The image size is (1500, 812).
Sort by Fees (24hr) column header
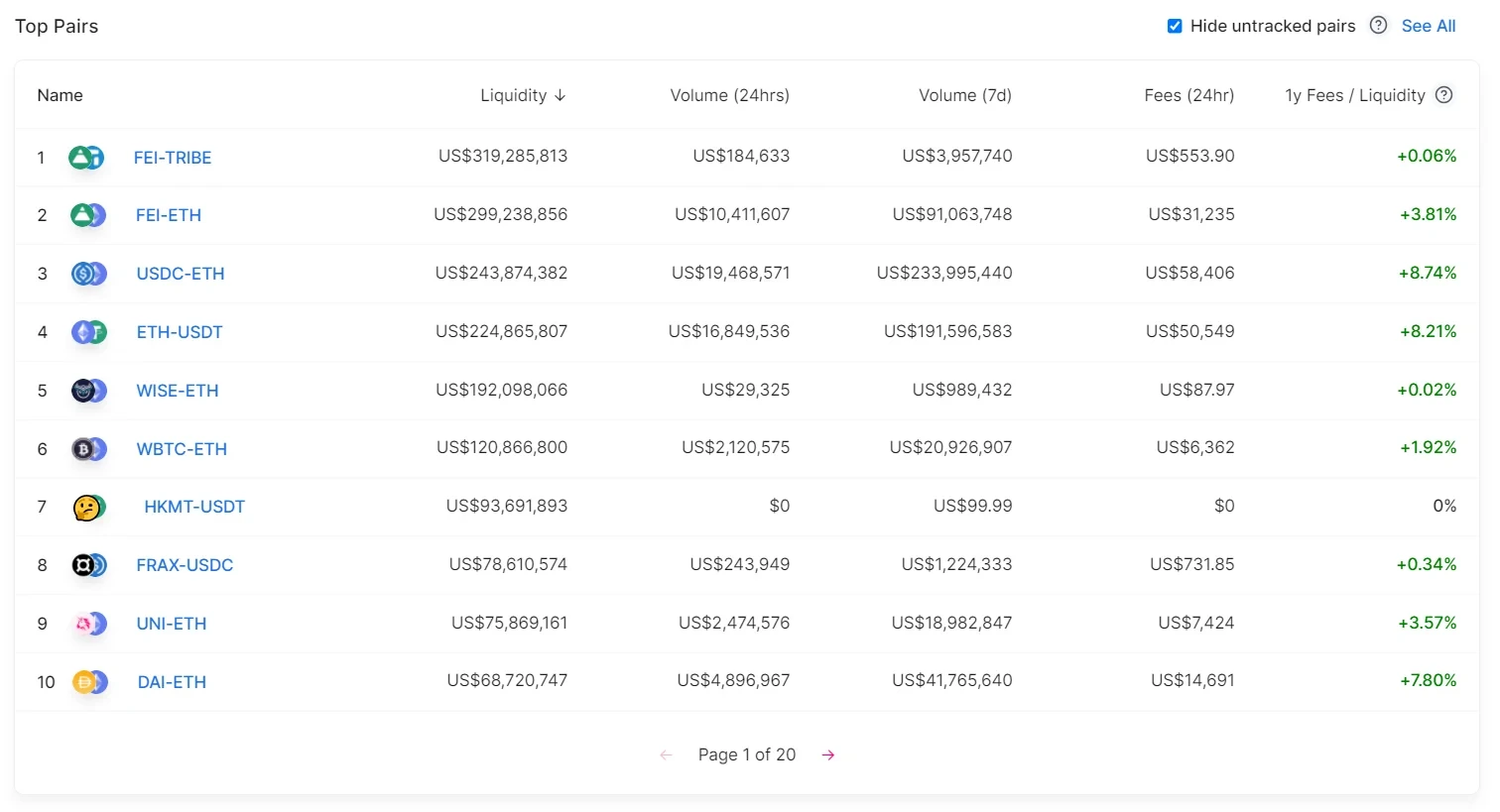coord(1188,95)
